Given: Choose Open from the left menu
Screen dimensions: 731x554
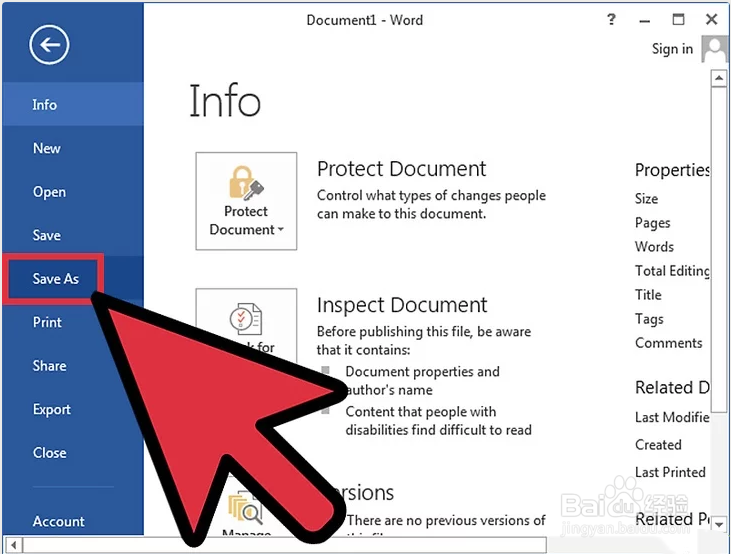Looking at the screenshot, I should (73, 192).
